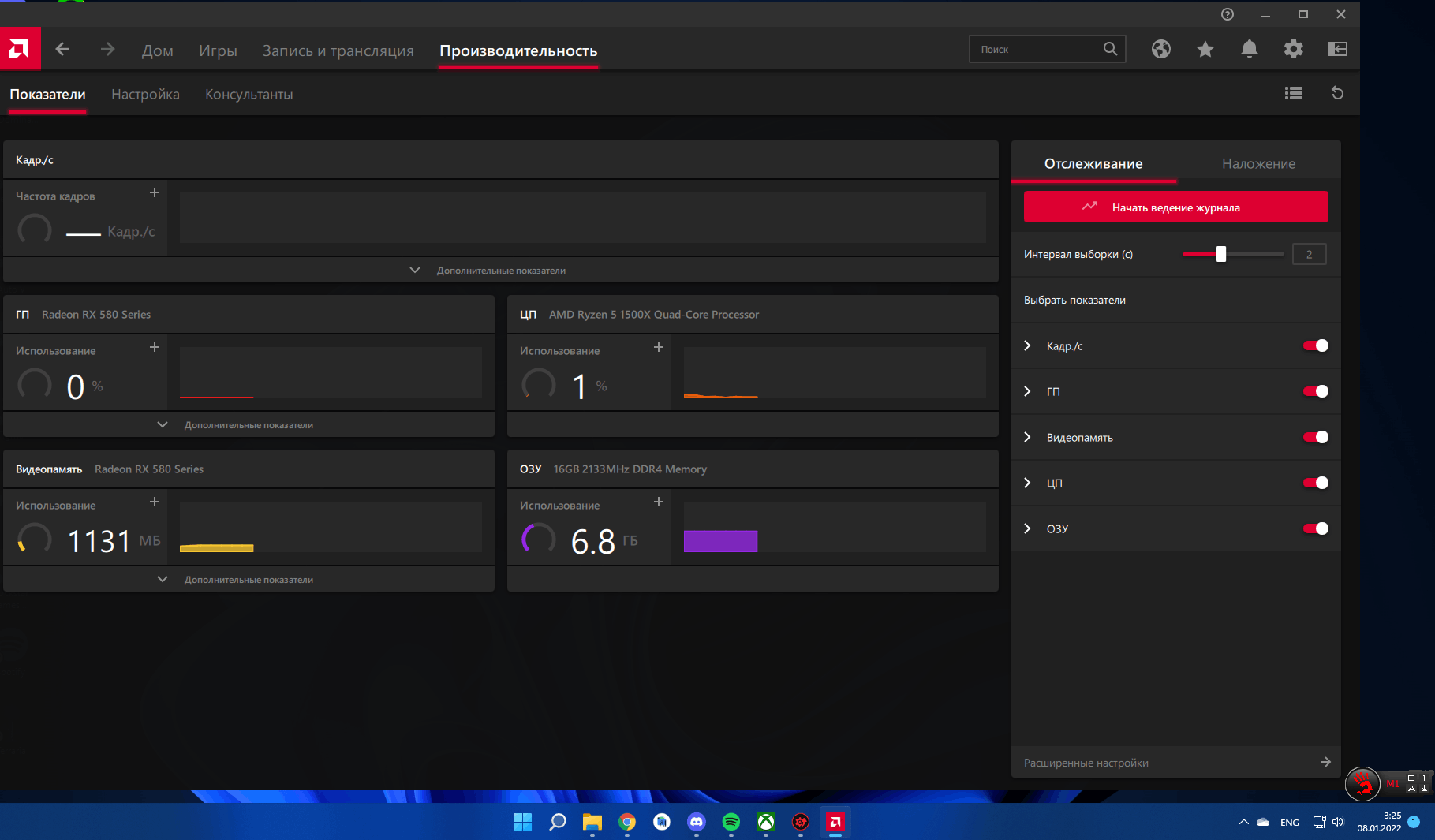Image resolution: width=1435 pixels, height=840 pixels.
Task: Switch to Консультанты subtab
Action: [x=249, y=94]
